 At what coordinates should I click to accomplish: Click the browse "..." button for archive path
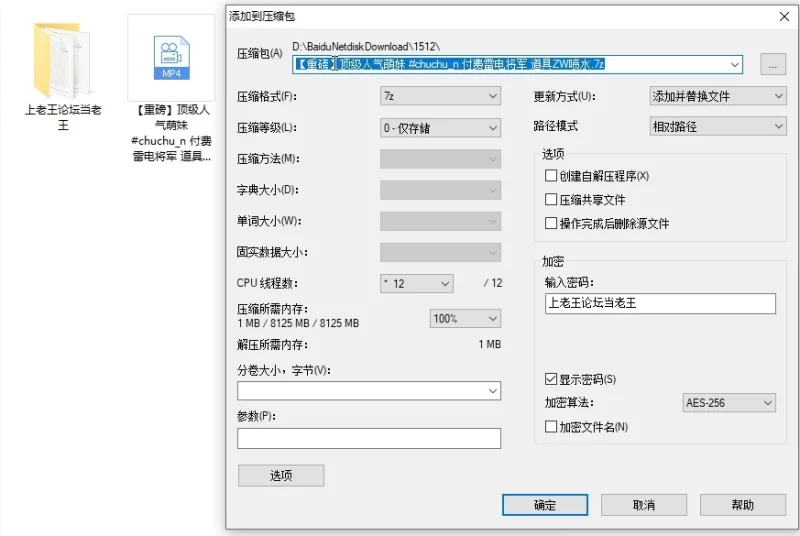coord(772,65)
